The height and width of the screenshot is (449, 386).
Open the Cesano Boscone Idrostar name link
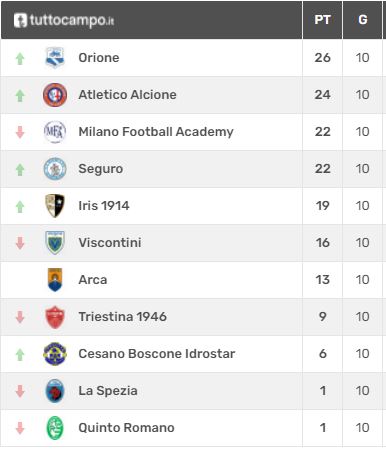pyautogui.click(x=157, y=354)
